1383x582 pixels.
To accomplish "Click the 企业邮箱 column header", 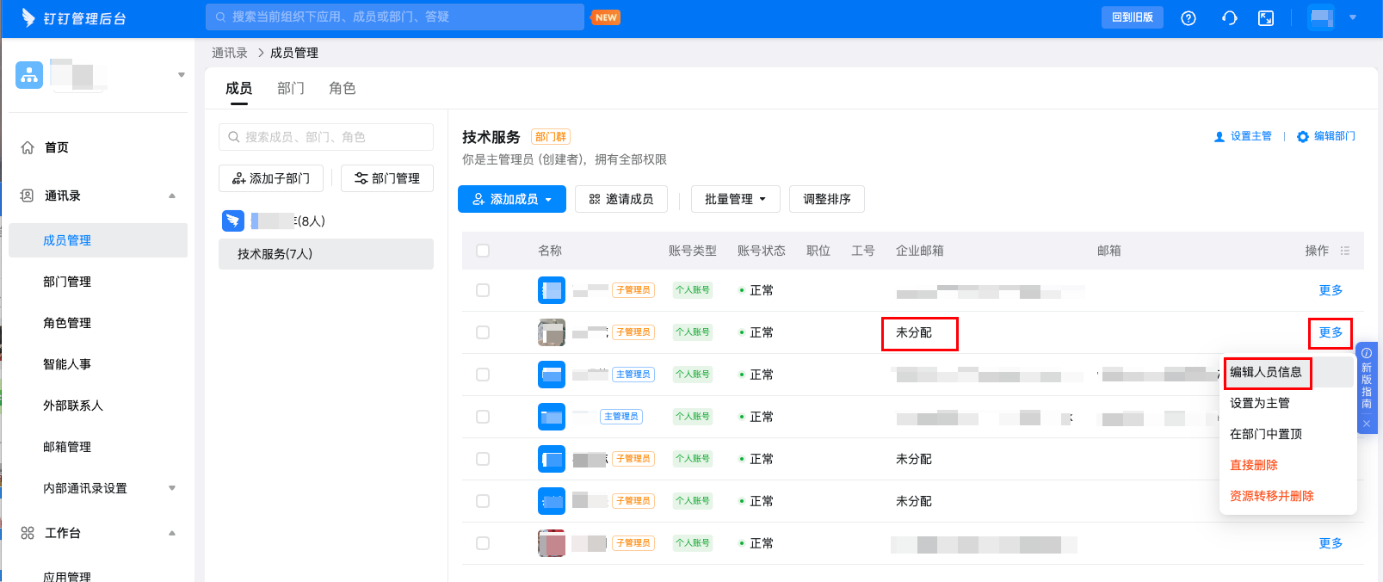I will (920, 251).
